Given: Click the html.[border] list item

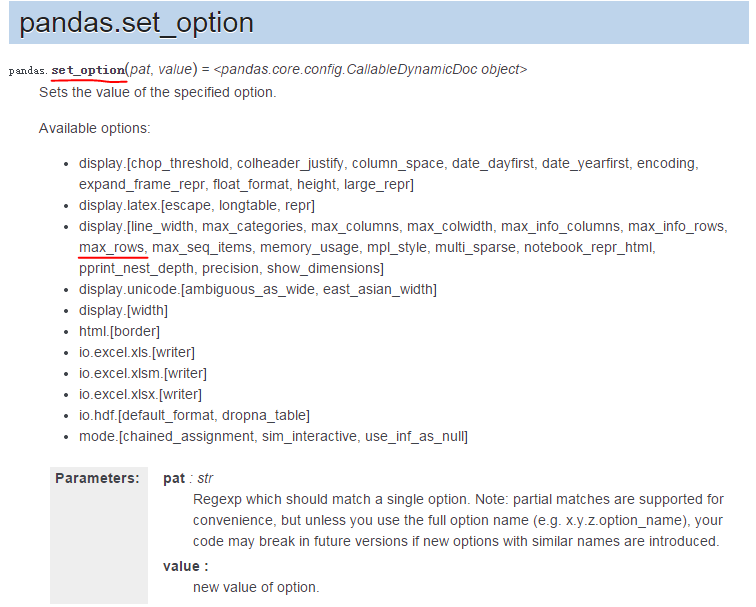Looking at the screenshot, I should click(x=119, y=331).
